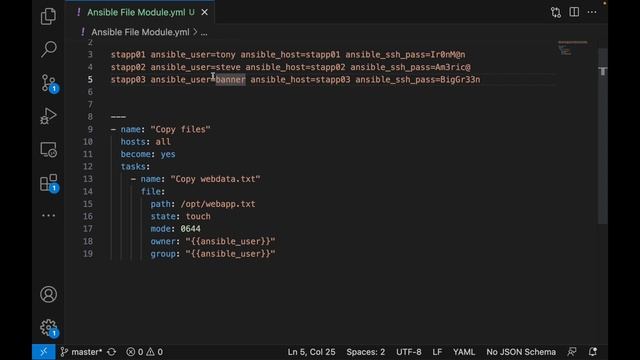
Task: Show additional views ellipsis in activity bar
Action: 48,216
